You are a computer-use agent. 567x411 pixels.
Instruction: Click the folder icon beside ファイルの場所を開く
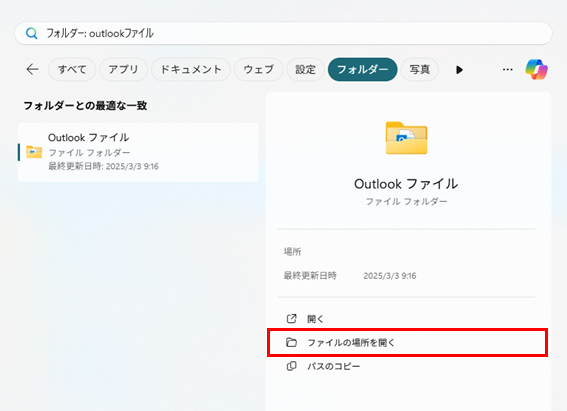pyautogui.click(x=291, y=342)
